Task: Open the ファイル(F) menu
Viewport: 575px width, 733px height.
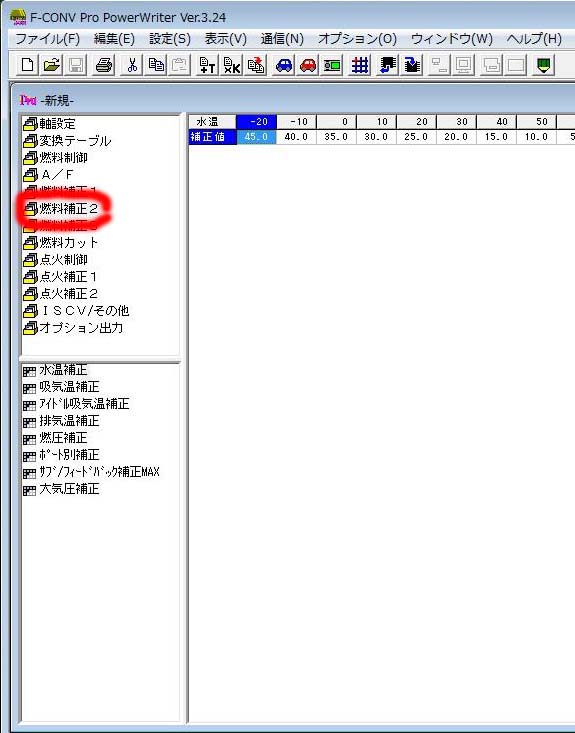Action: (x=48, y=39)
